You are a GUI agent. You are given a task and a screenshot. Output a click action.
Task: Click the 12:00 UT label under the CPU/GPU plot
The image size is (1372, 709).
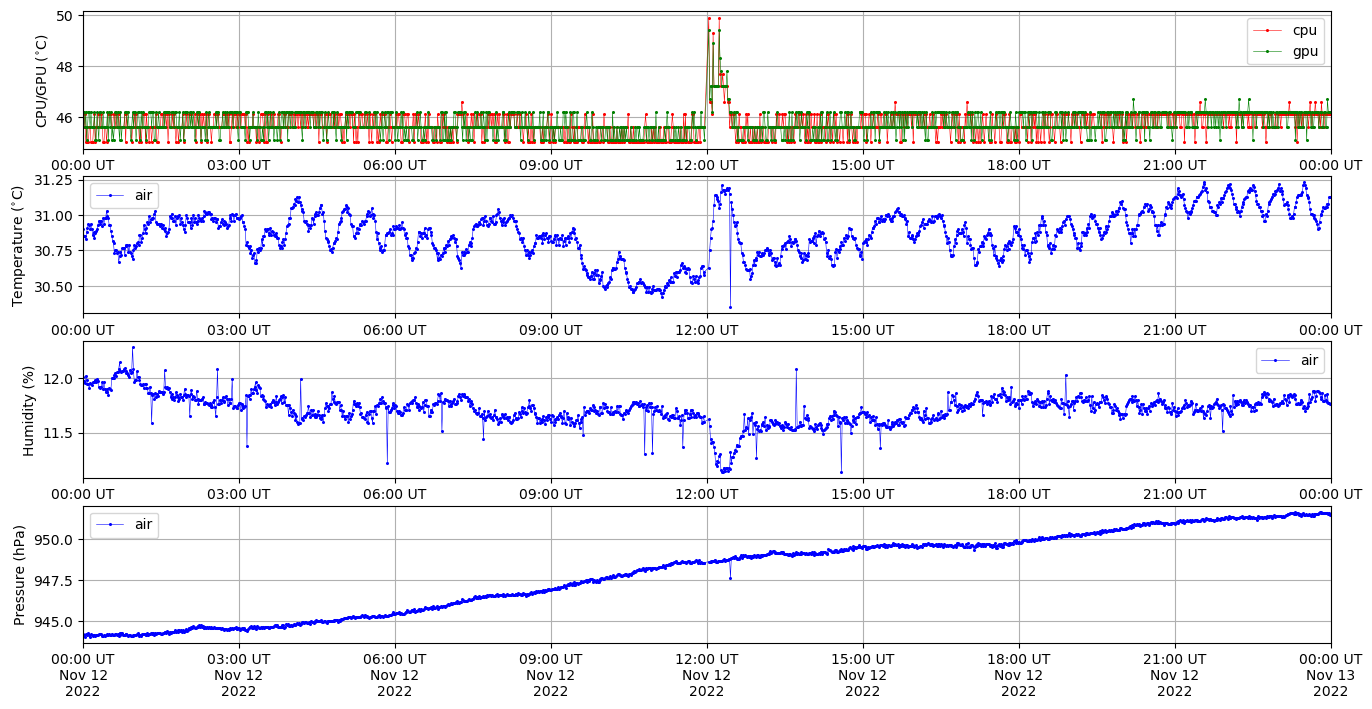click(707, 165)
